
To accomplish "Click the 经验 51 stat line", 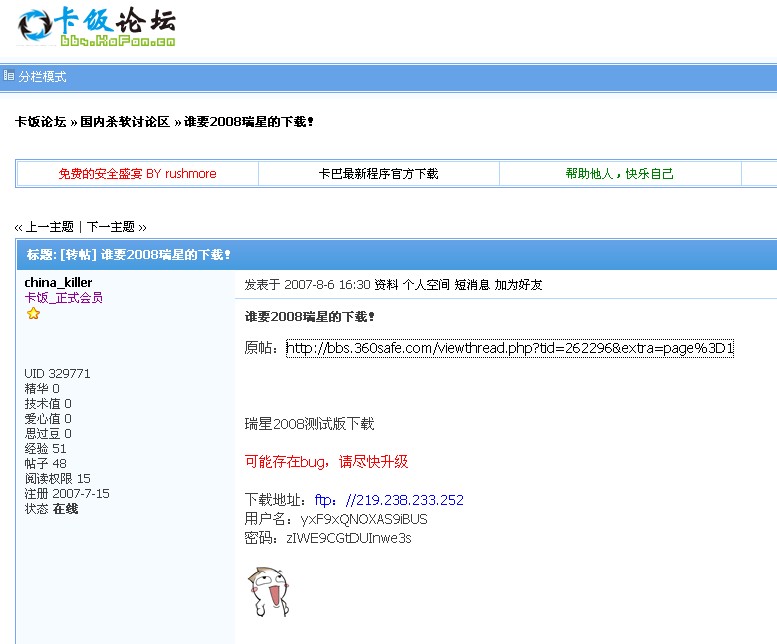I will point(45,448).
